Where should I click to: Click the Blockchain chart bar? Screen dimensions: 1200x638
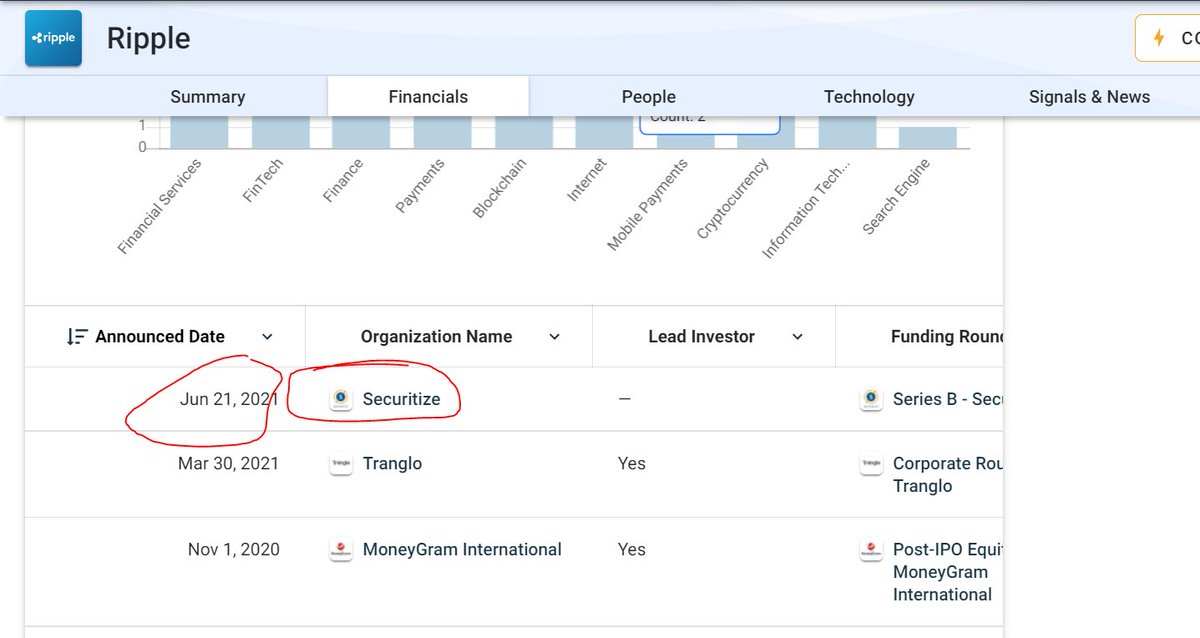click(524, 132)
